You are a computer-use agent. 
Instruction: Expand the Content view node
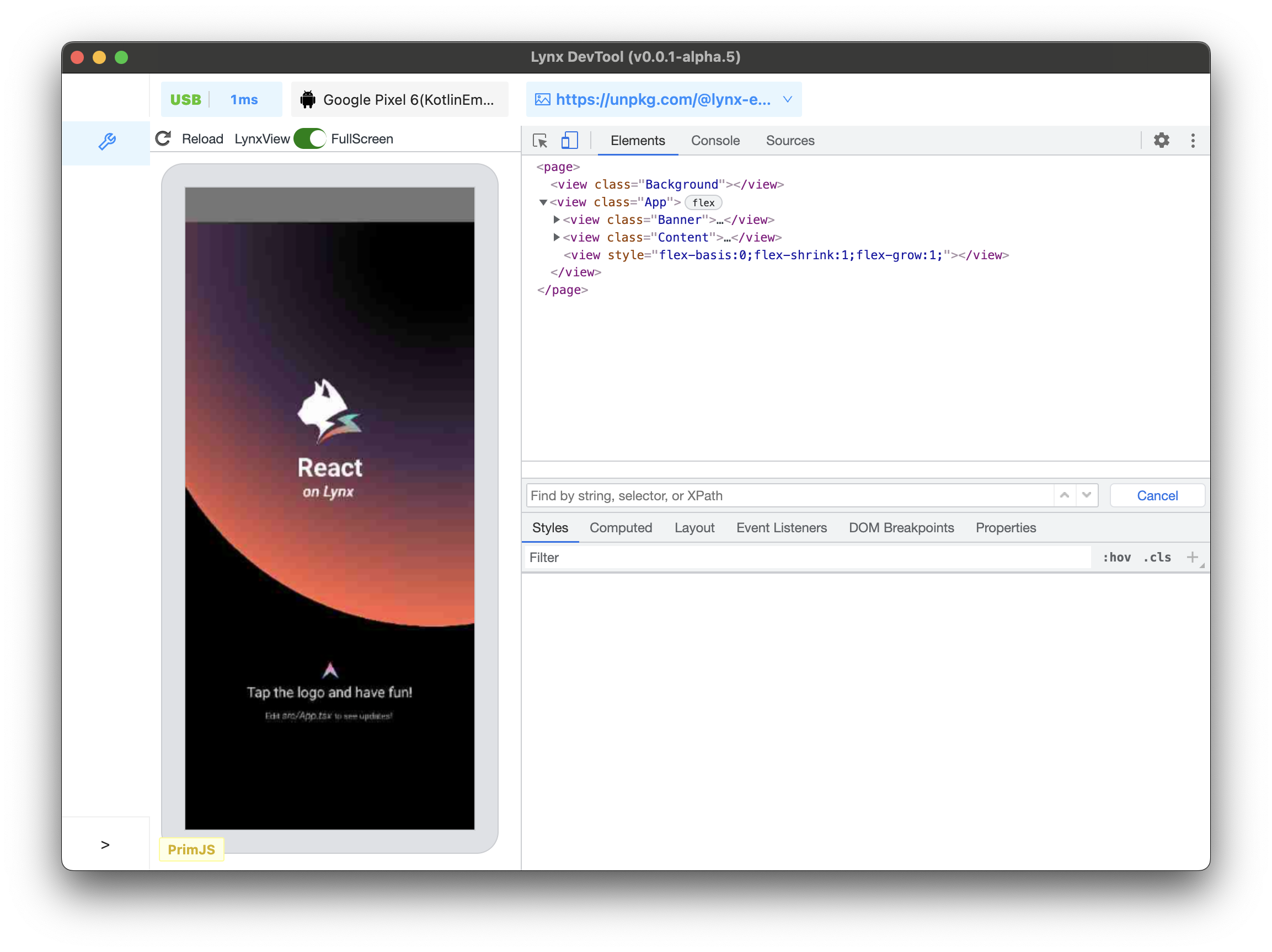click(556, 237)
